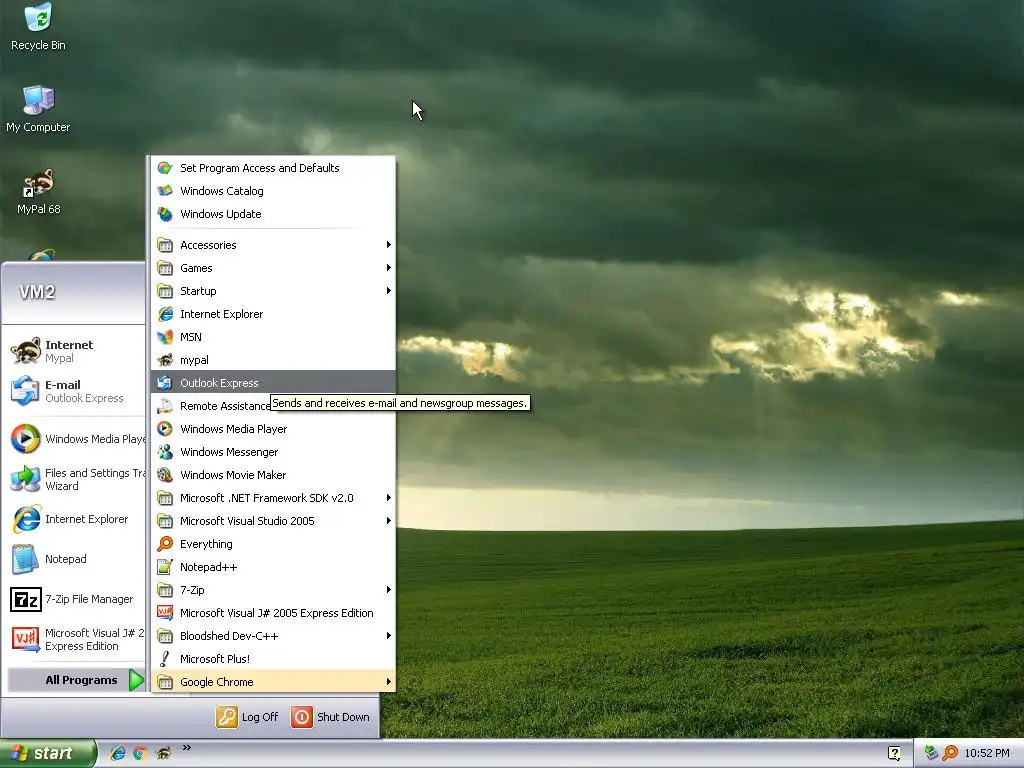Open Internet Explorer from Start menu left pane
Screen dimensions: 1024x768
(x=77, y=519)
